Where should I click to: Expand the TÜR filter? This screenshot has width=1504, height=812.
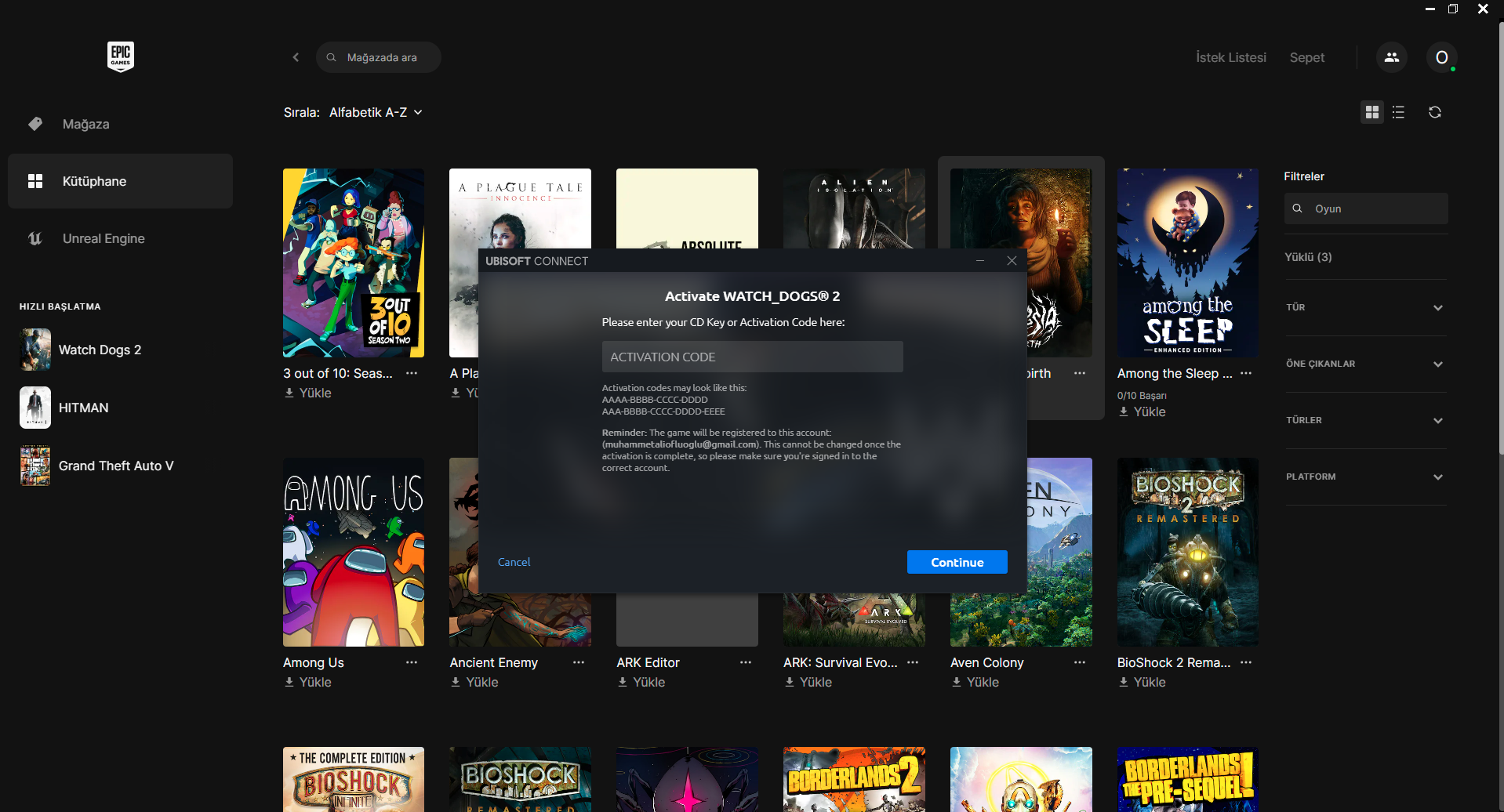[x=1366, y=307]
